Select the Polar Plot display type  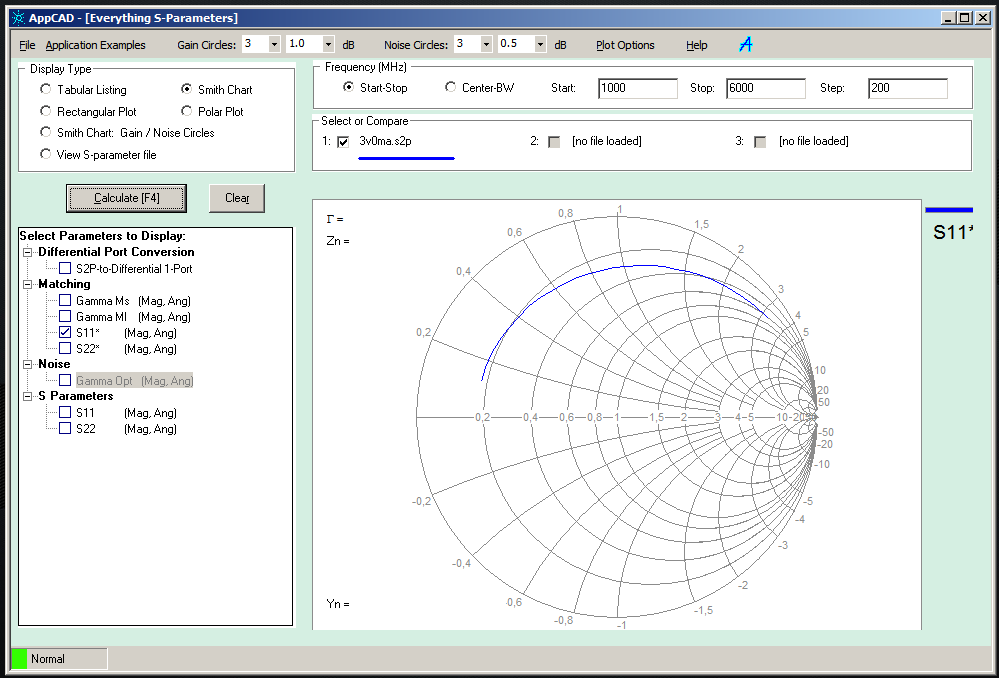[x=187, y=112]
